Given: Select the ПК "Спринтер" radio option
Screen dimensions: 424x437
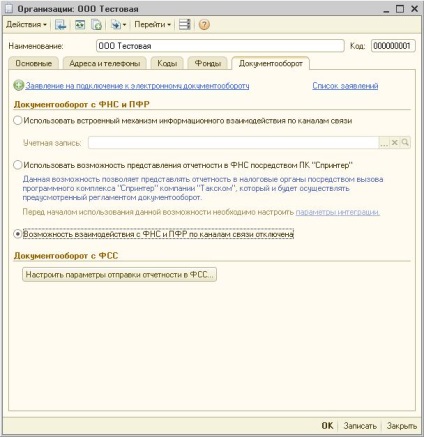Looking at the screenshot, I should 18,165.
